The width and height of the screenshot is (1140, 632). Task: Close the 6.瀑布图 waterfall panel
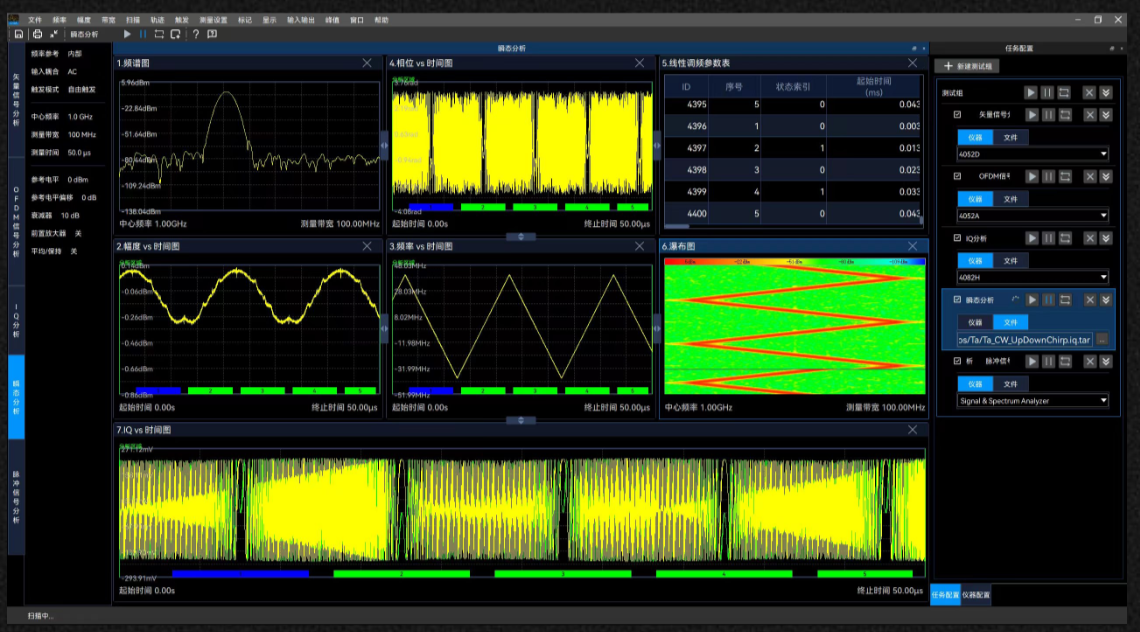click(912, 246)
